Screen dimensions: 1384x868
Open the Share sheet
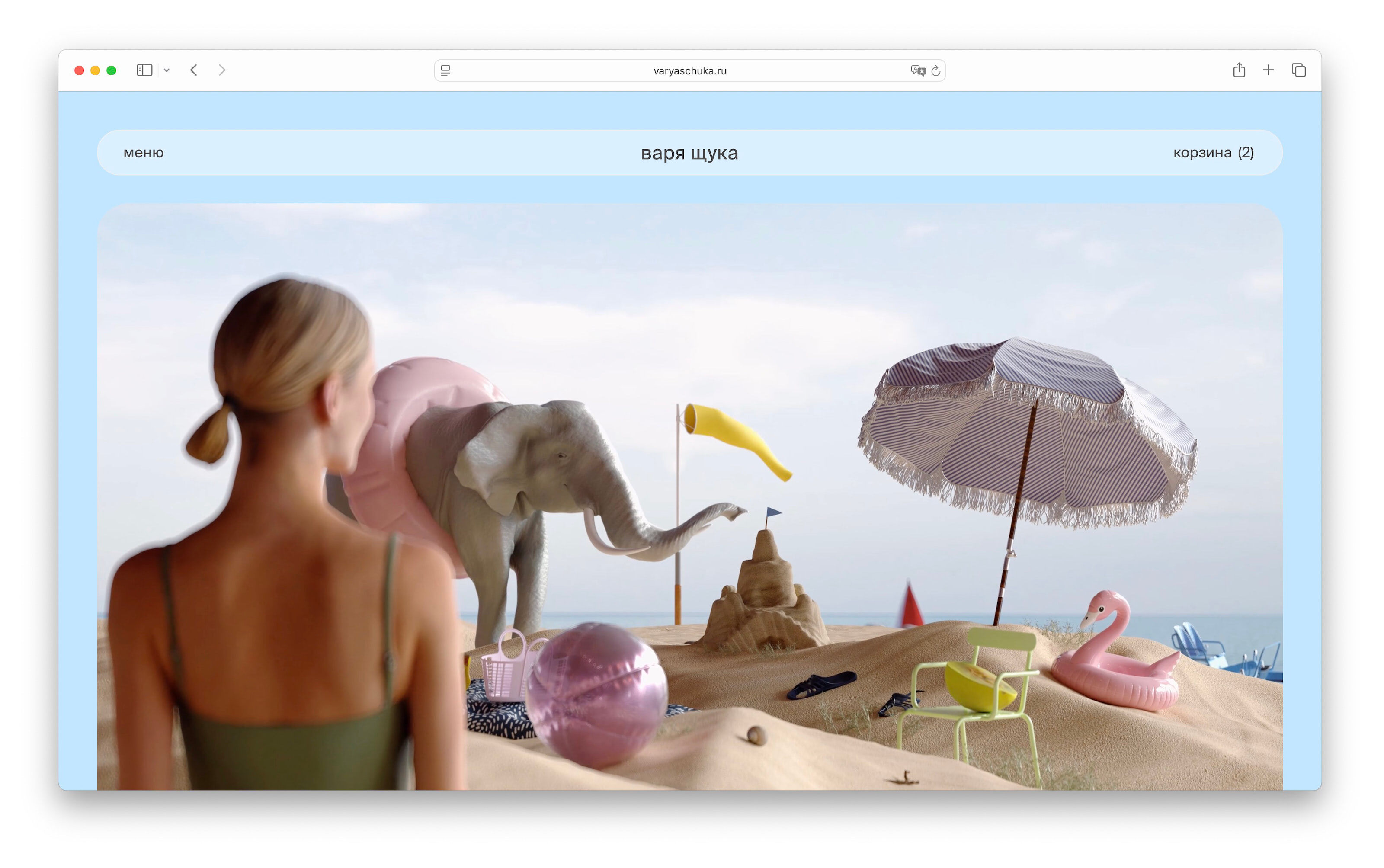[x=1239, y=70]
